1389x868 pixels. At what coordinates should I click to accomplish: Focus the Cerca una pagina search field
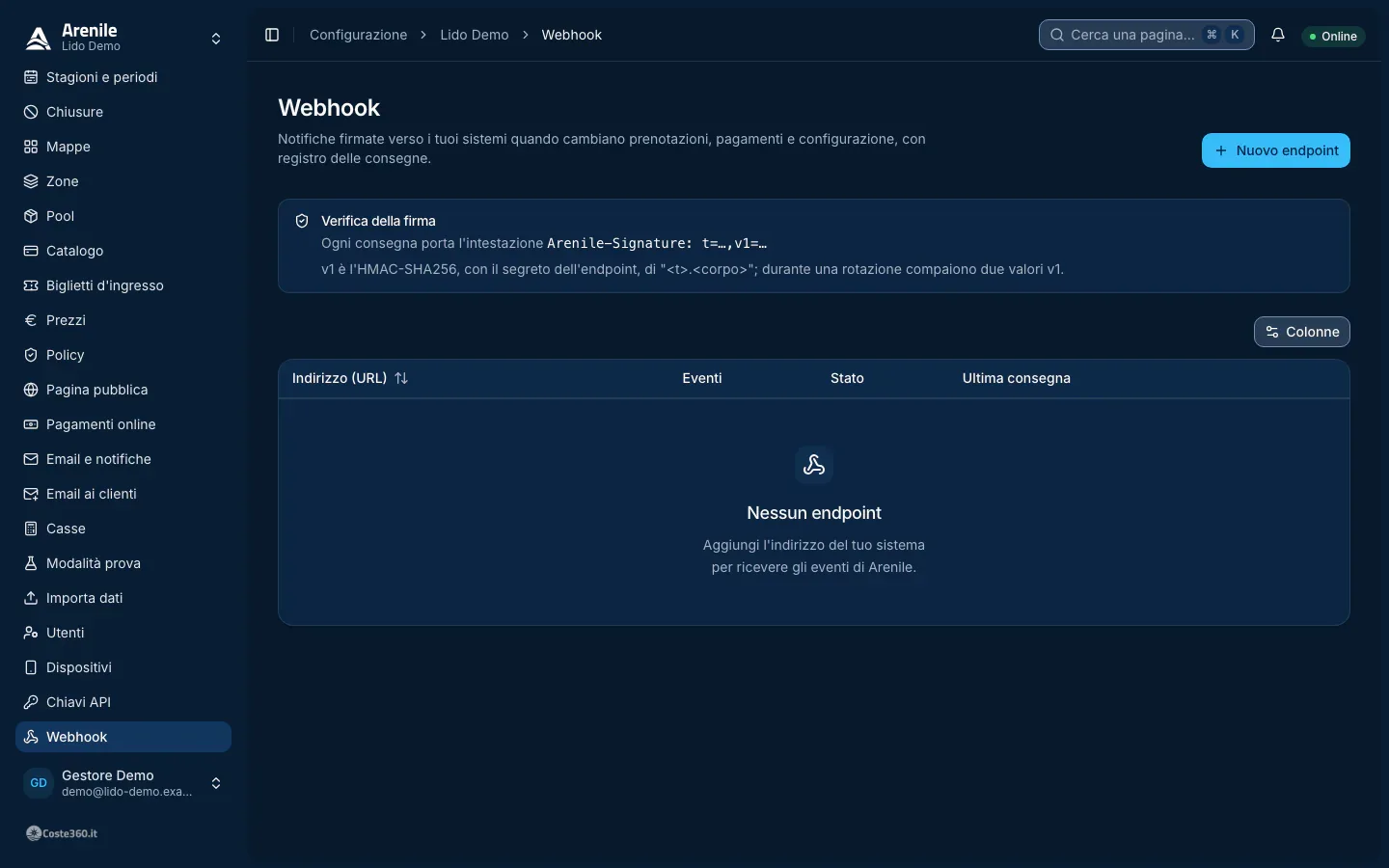pyautogui.click(x=1147, y=35)
